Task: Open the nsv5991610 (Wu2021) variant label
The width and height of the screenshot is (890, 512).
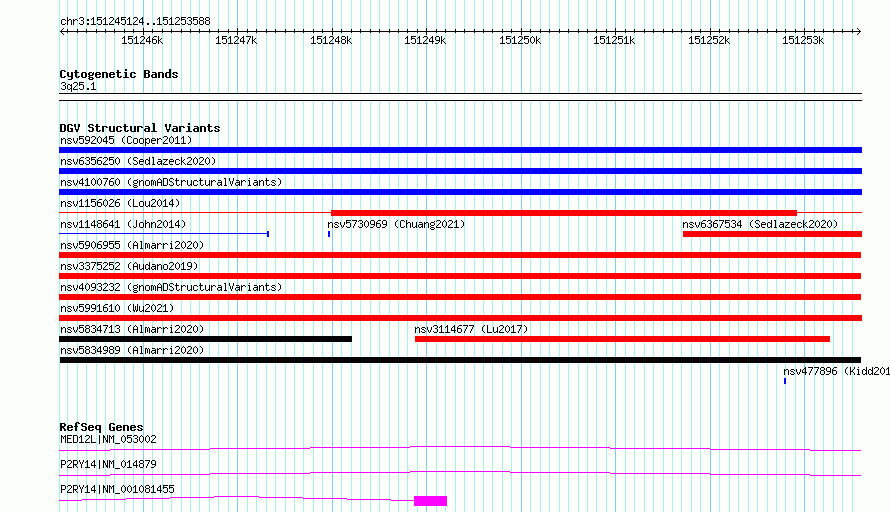Action: click(x=117, y=308)
